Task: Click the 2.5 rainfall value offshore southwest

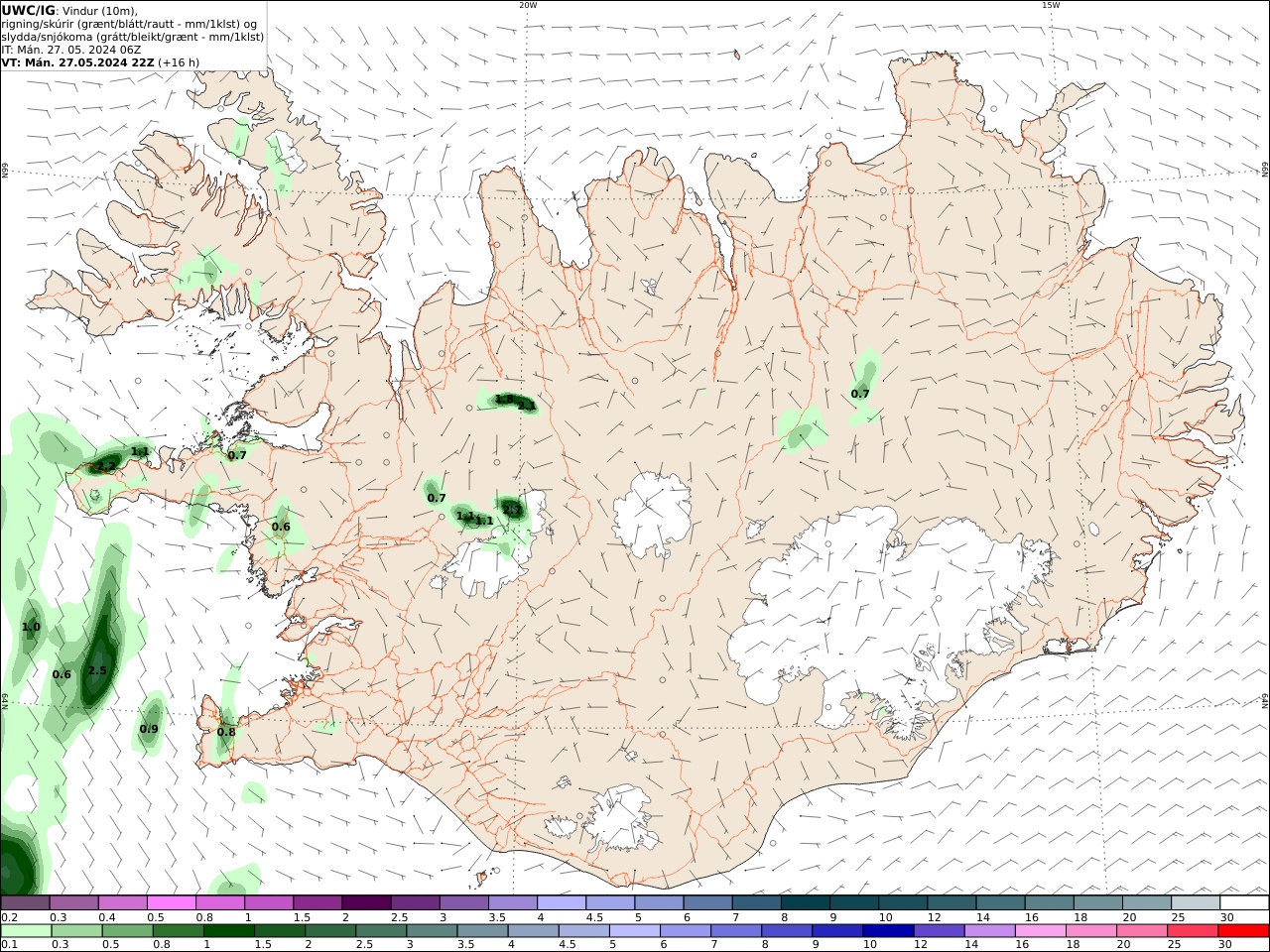Action: tap(97, 670)
